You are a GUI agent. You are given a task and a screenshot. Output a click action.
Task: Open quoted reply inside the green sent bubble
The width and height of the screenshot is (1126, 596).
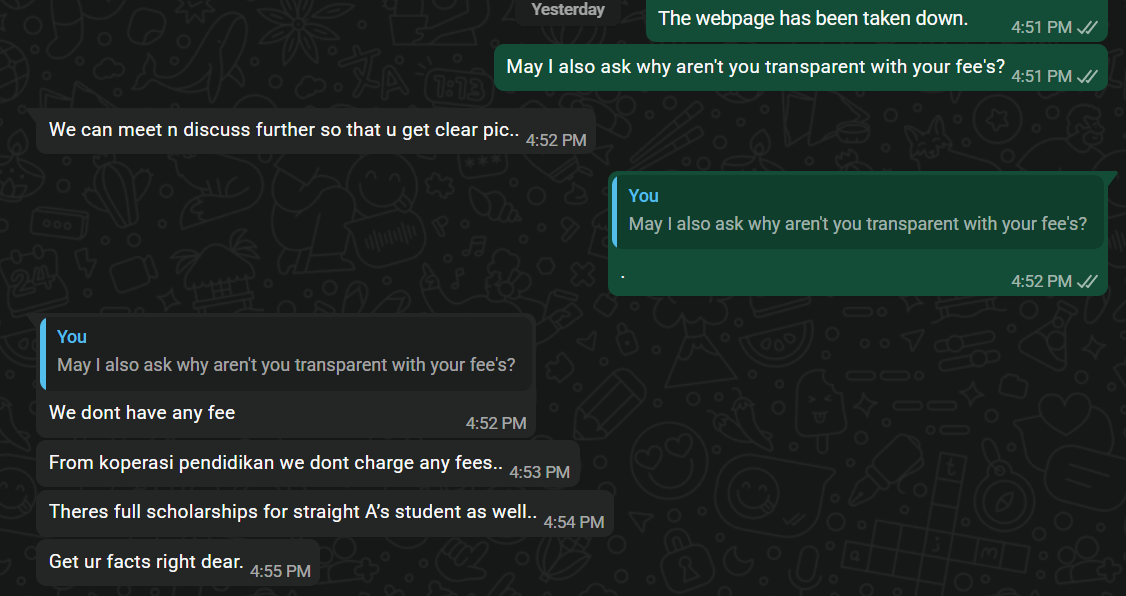[x=857, y=211]
